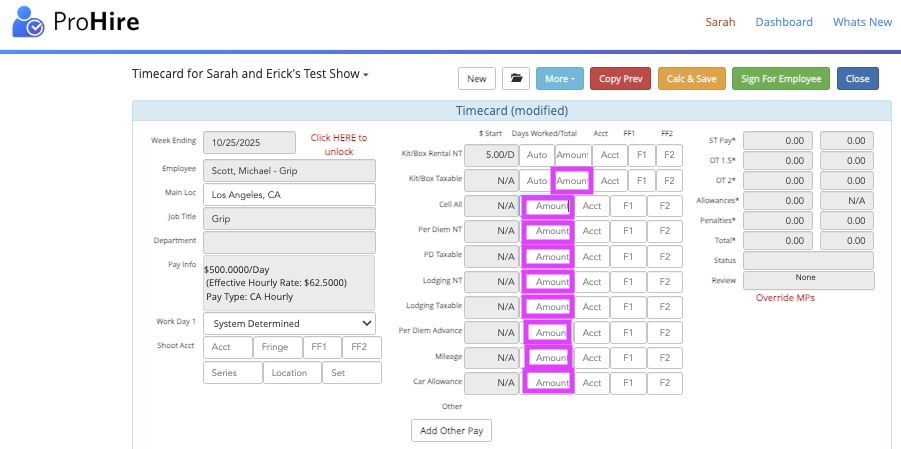Viewport: 901px width, 449px height.
Task: Click 'Click HERE to unlock' link
Action: coord(339,144)
